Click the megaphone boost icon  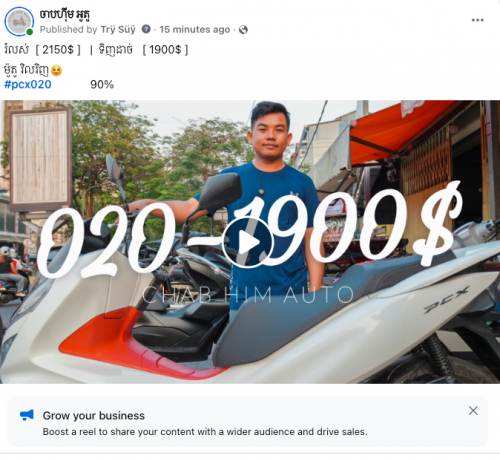tap(27, 415)
